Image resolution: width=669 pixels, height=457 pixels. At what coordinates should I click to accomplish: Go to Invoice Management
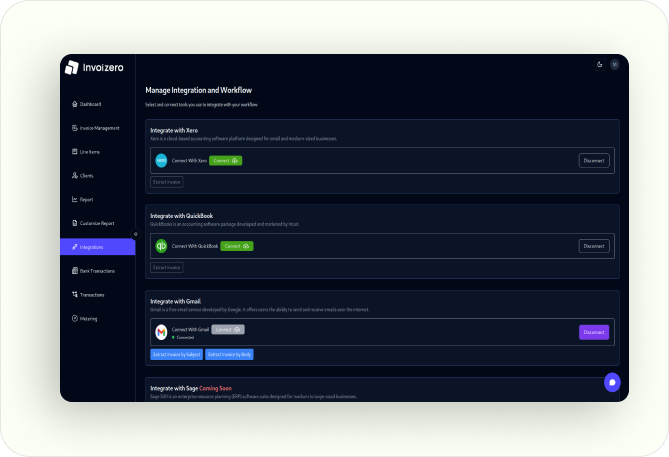tap(98, 128)
